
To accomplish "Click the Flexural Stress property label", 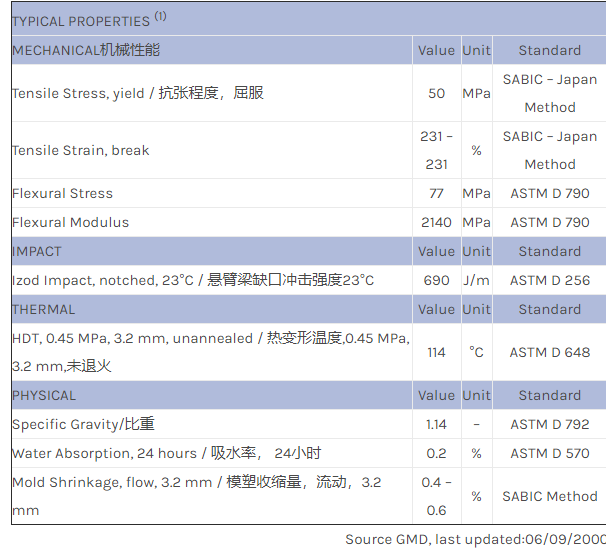I will click(x=62, y=193).
